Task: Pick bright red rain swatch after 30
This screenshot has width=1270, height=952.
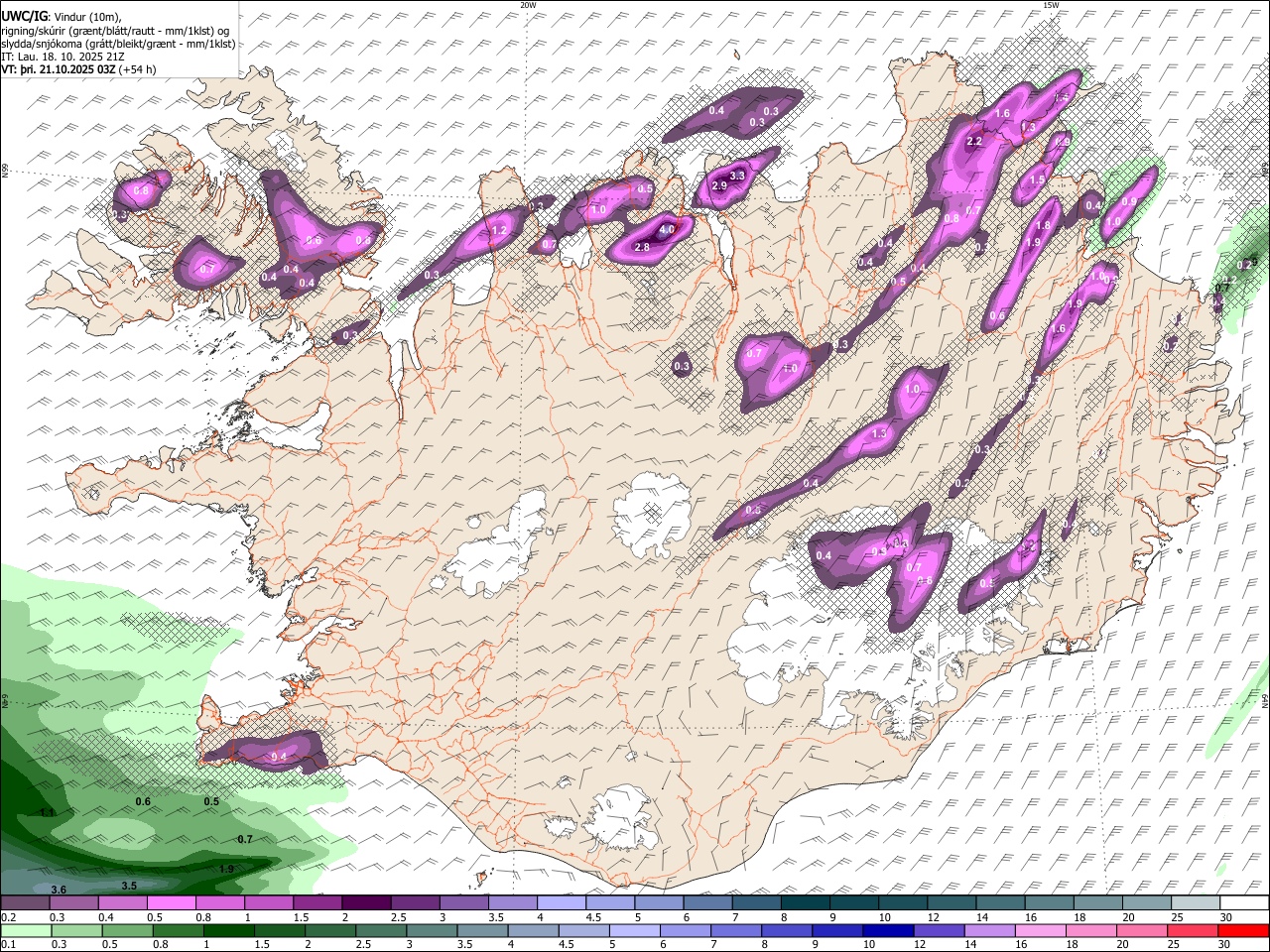Action: [1242, 931]
